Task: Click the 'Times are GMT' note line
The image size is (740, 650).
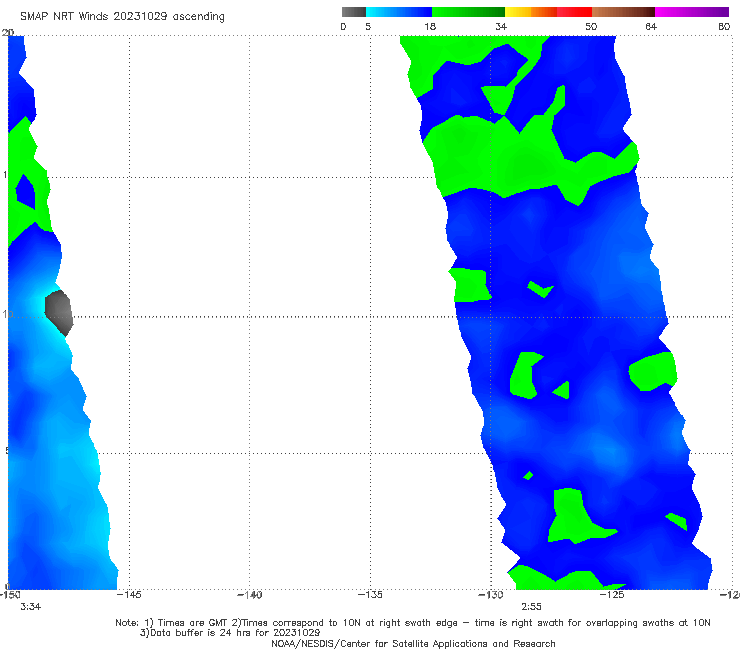Action: [413, 623]
